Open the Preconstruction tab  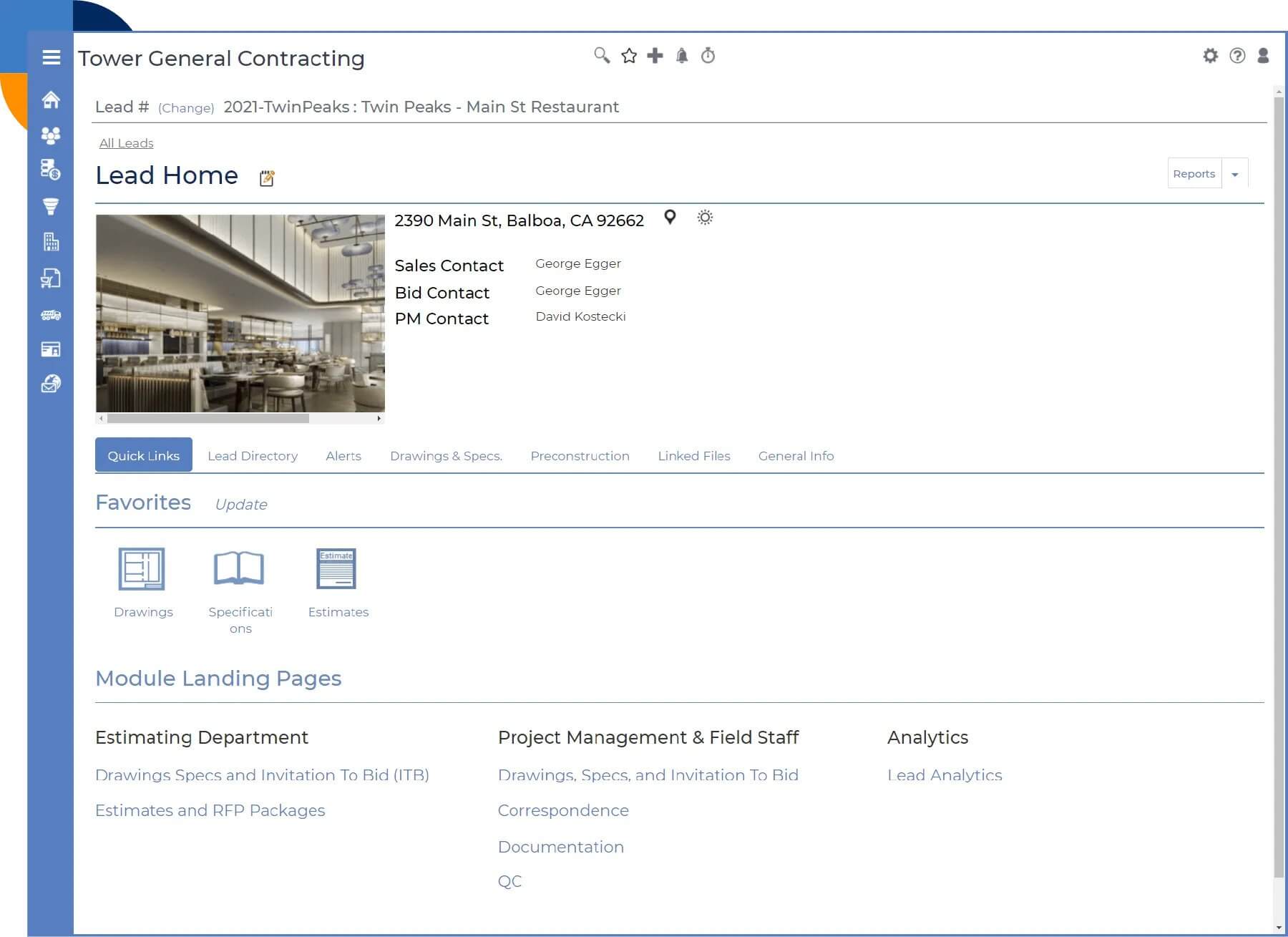point(580,456)
